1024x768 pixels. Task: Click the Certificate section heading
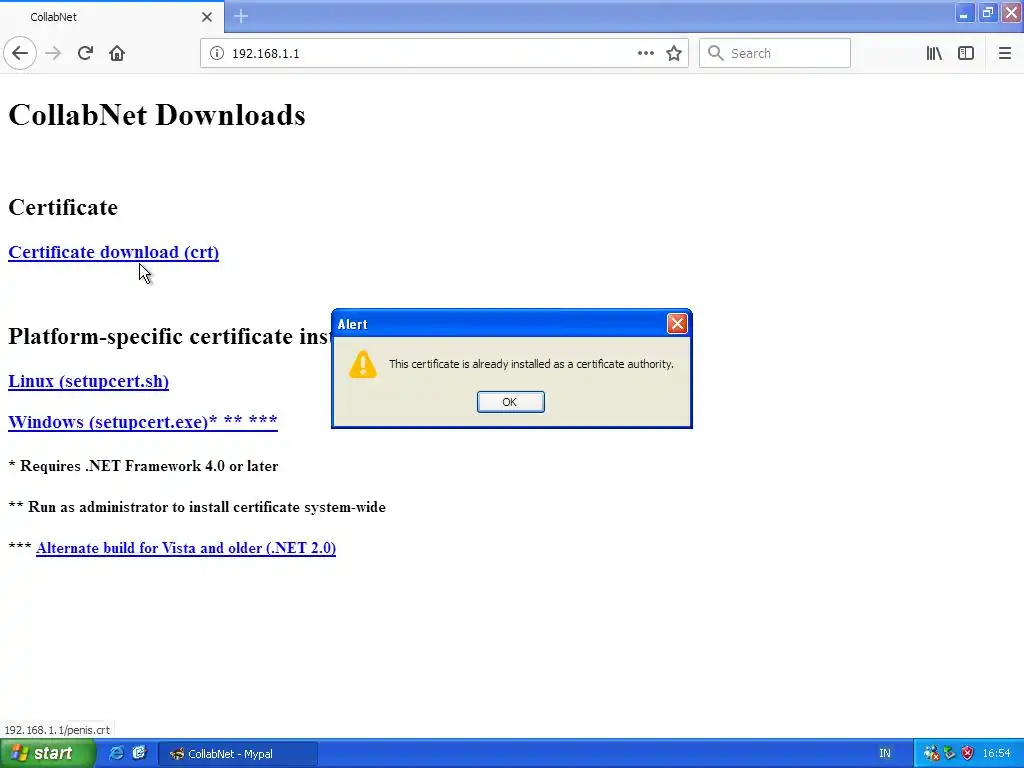pyautogui.click(x=63, y=207)
